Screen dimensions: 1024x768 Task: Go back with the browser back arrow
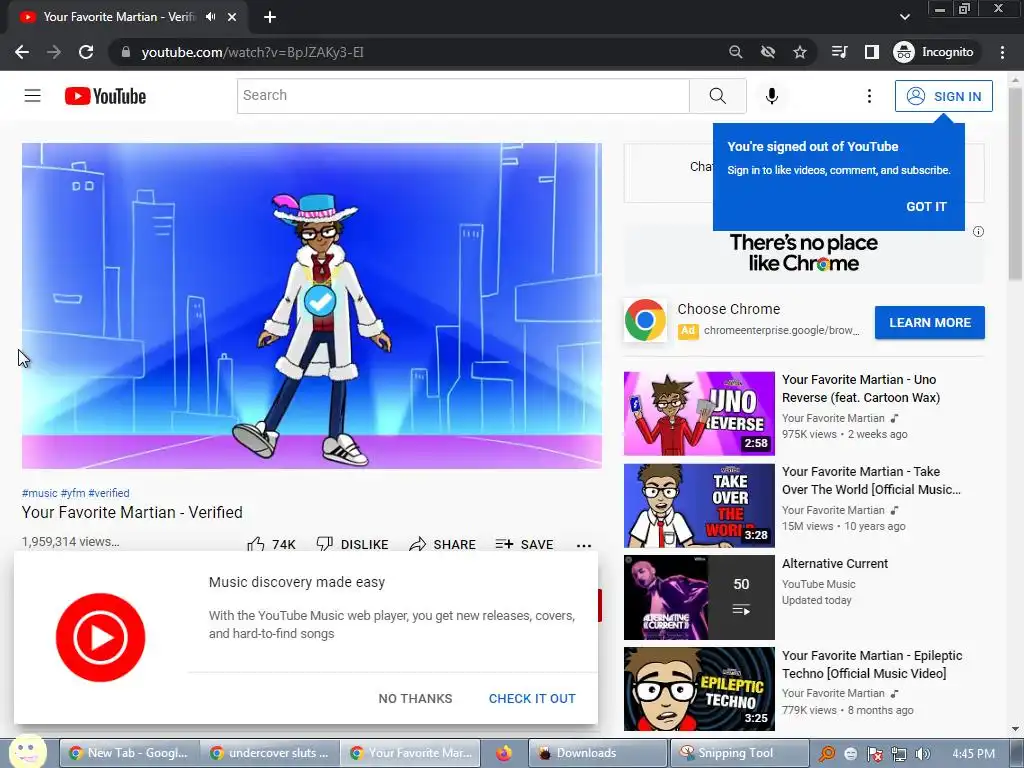22,52
